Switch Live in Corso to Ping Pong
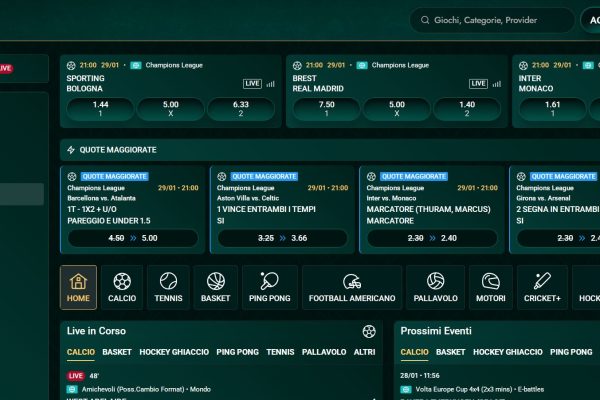 tap(238, 352)
